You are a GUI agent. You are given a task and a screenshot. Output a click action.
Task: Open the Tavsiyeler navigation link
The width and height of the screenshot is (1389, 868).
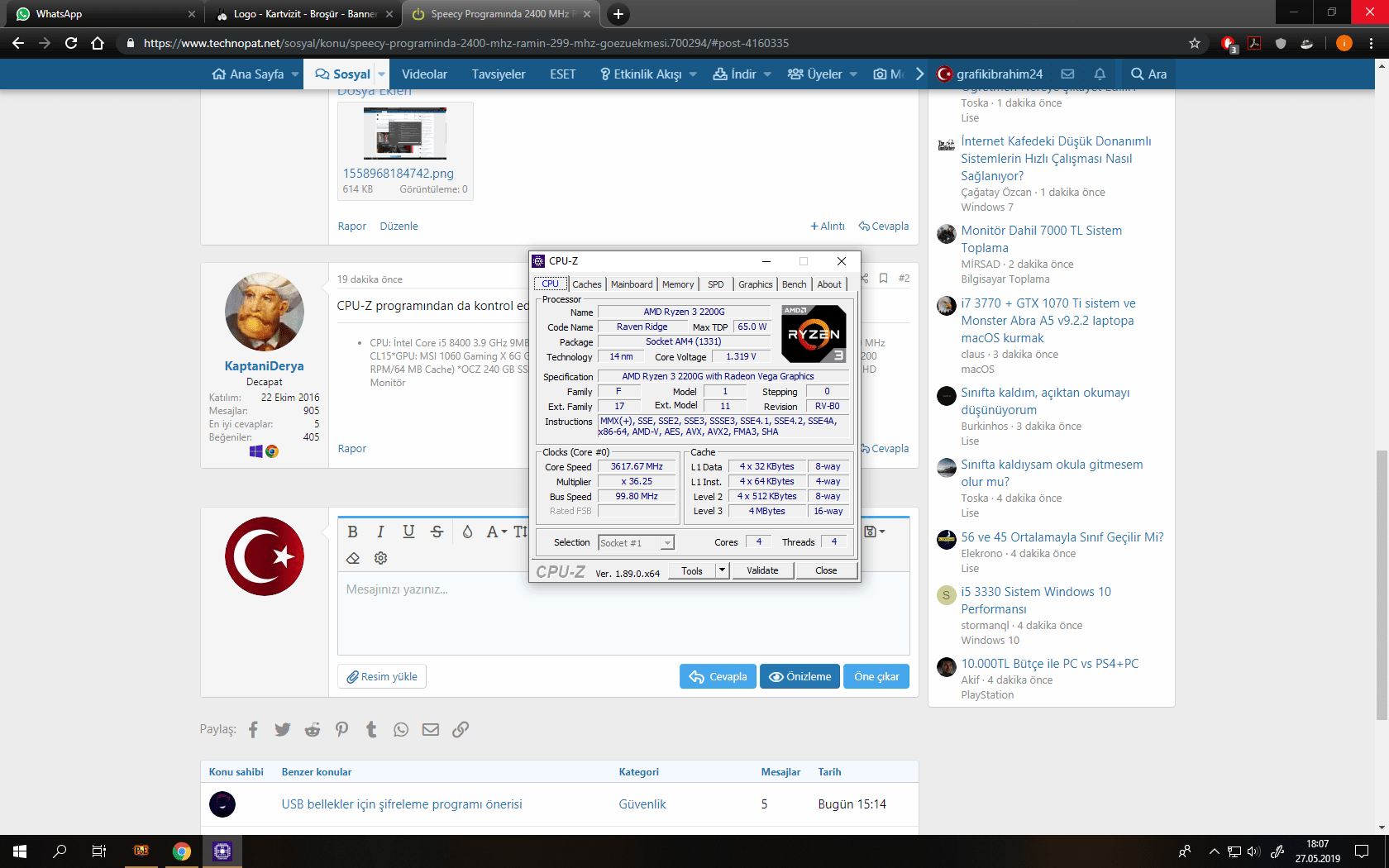[499, 74]
